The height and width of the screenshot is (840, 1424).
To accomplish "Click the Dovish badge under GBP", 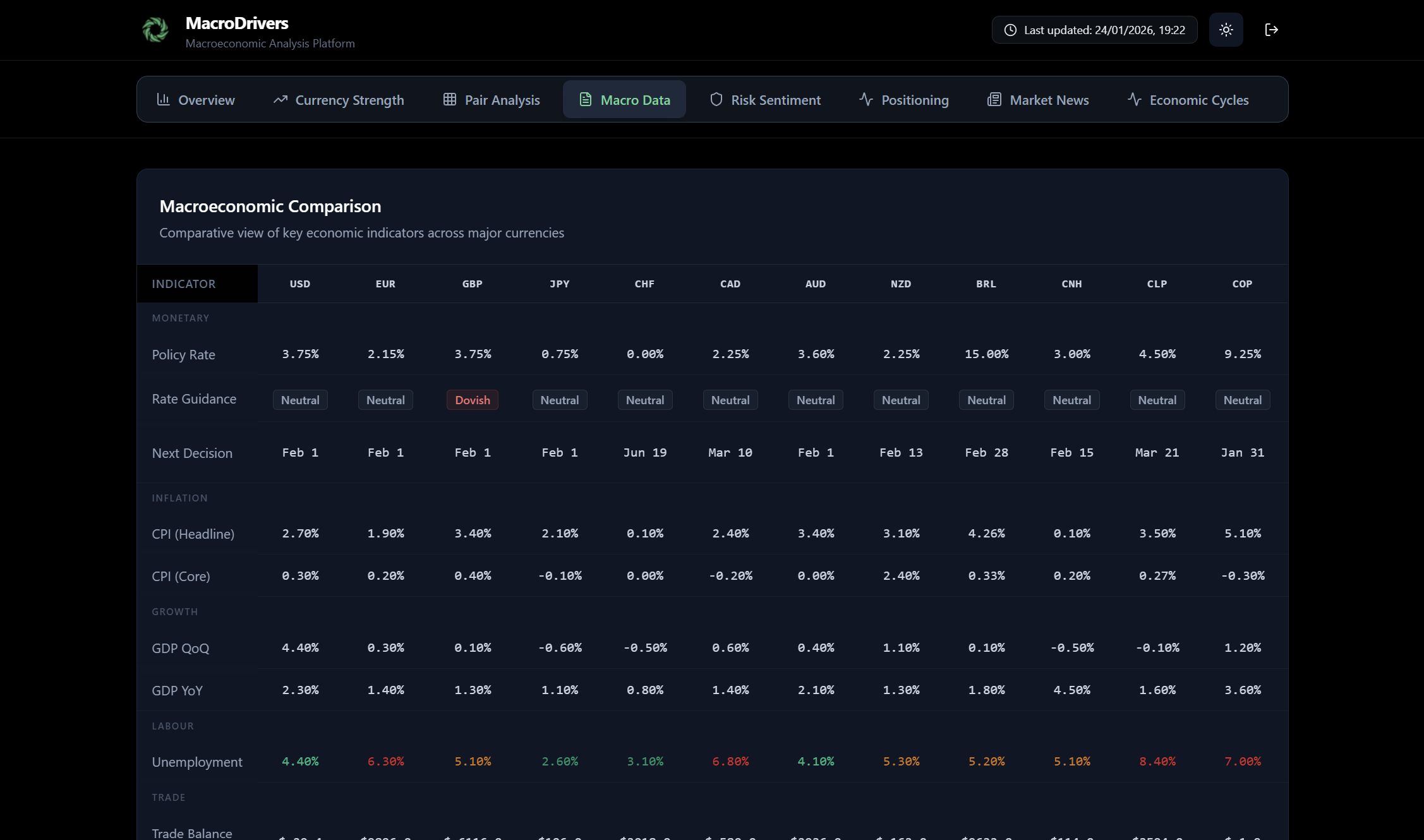I will click(472, 400).
